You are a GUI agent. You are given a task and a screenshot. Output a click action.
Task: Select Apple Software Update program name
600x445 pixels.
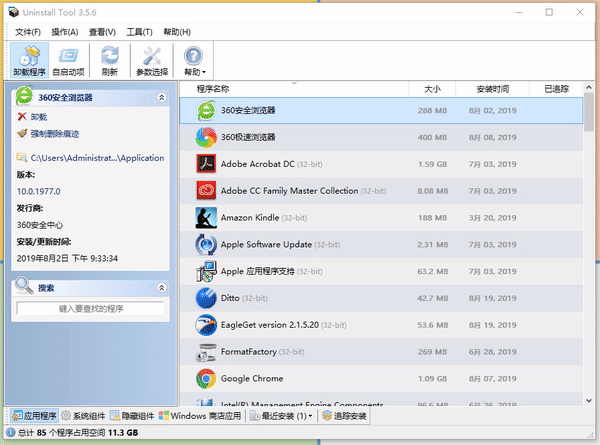tap(266, 245)
